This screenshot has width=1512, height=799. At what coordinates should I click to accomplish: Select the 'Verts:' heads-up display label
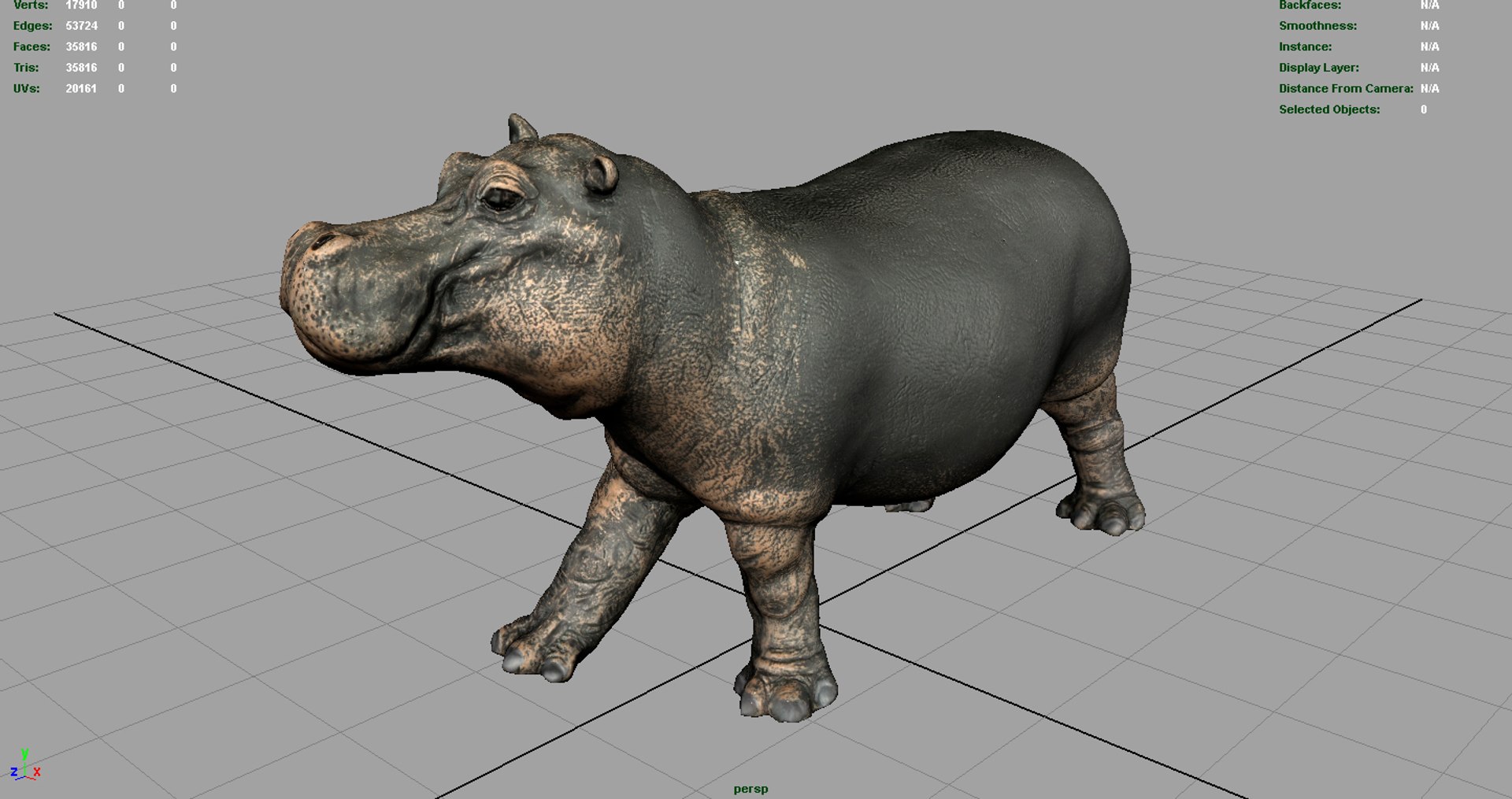pyautogui.click(x=31, y=5)
